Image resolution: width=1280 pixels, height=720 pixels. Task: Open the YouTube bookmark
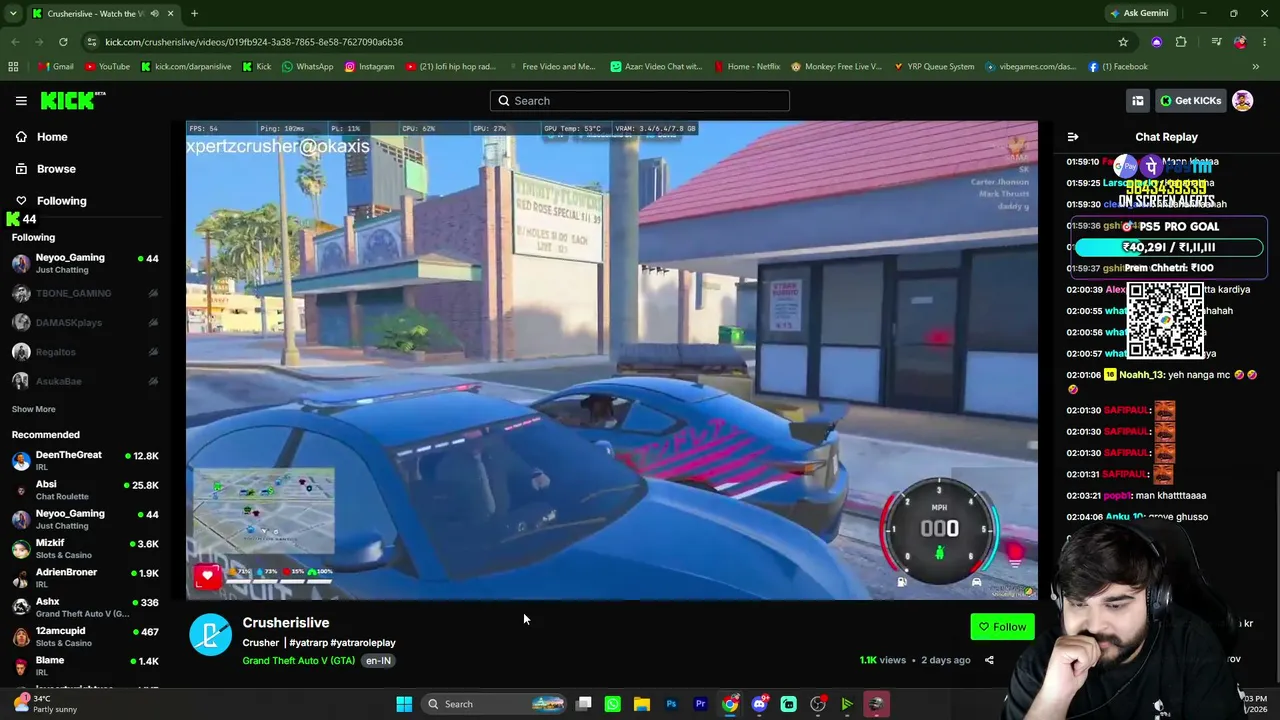[107, 67]
